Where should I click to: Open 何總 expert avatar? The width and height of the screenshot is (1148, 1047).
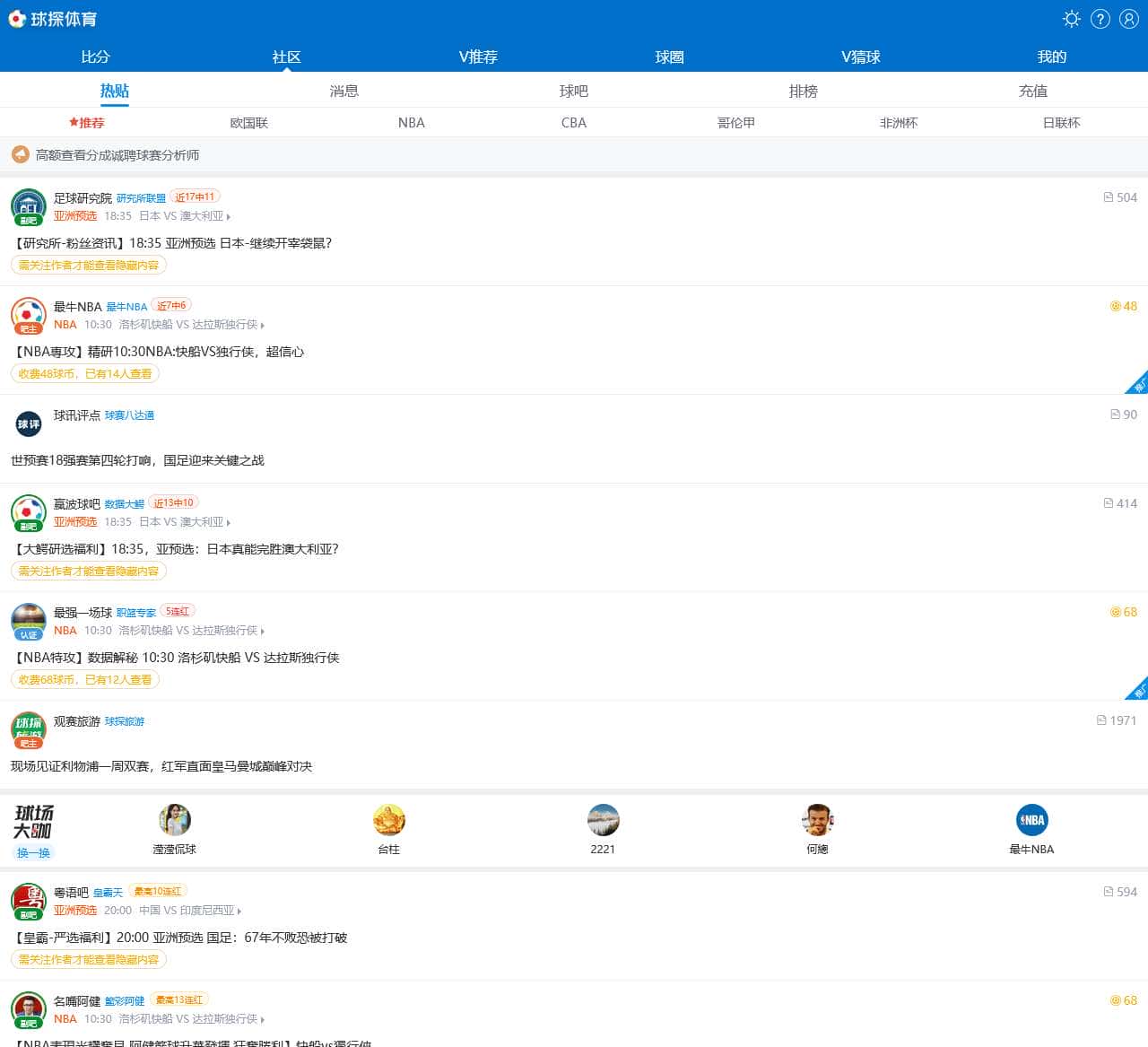(x=817, y=819)
